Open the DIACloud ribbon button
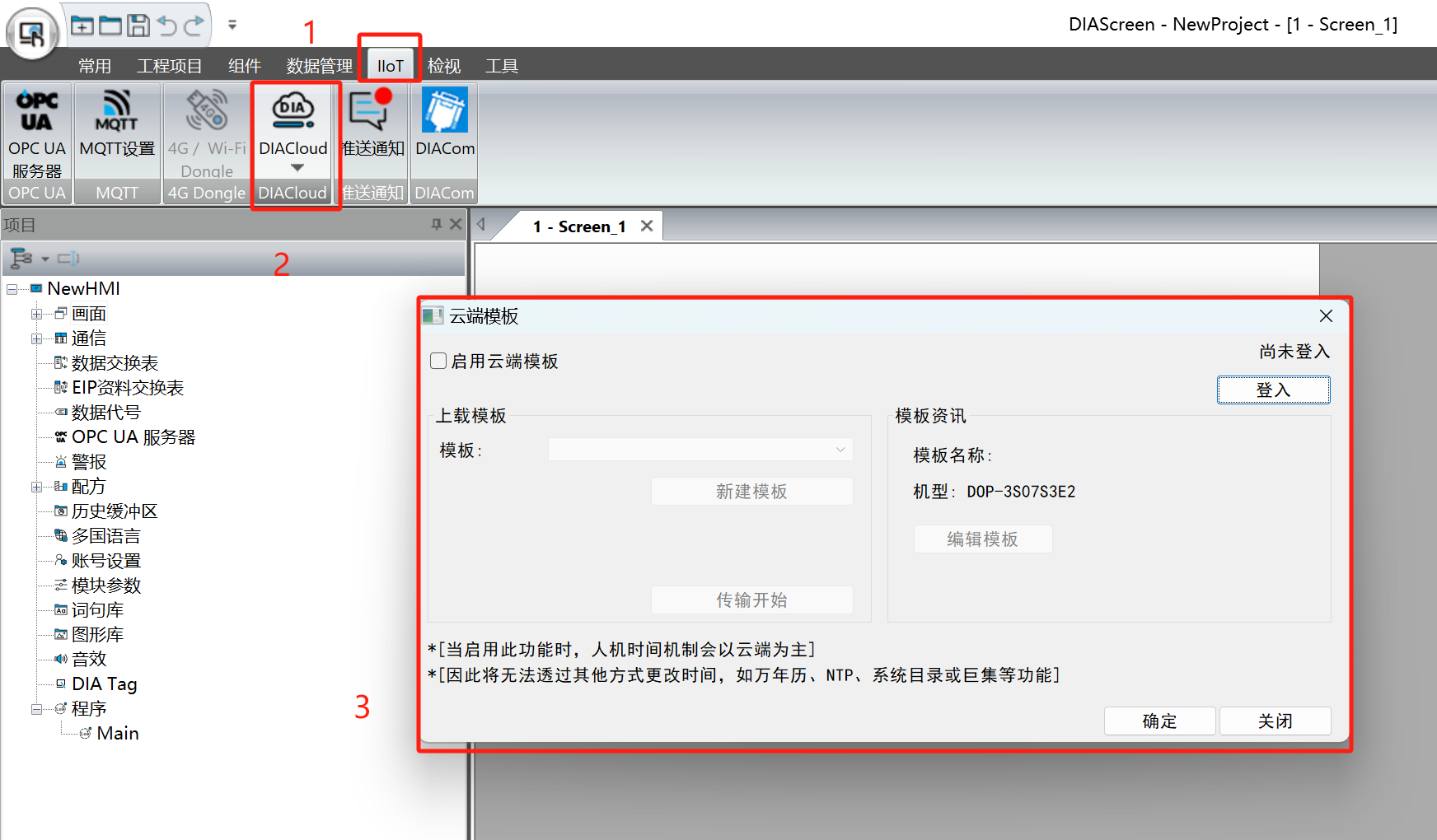This screenshot has width=1437, height=840. (x=293, y=124)
